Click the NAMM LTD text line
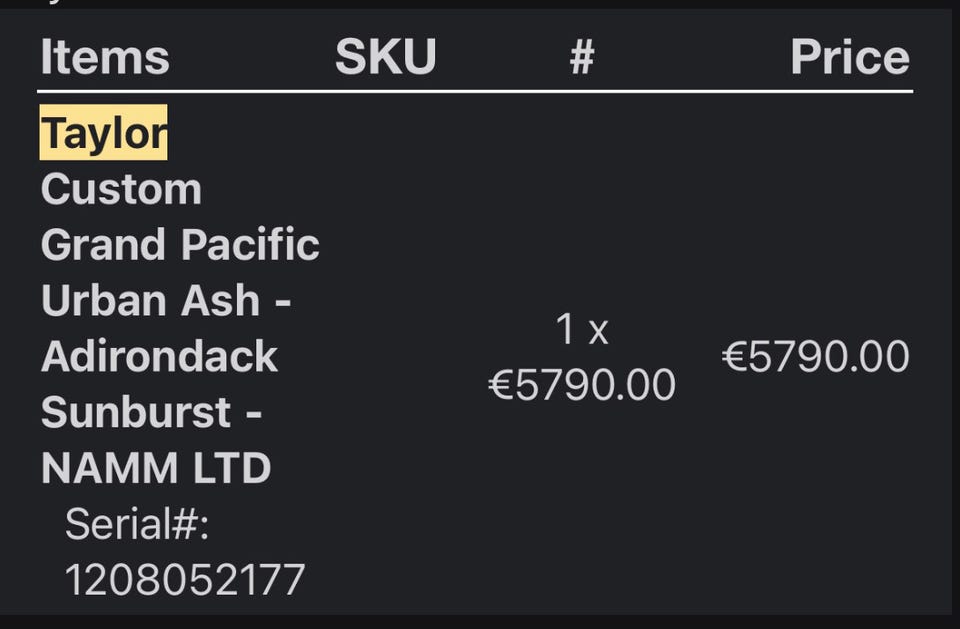Screen dimensions: 960x629 point(156,468)
